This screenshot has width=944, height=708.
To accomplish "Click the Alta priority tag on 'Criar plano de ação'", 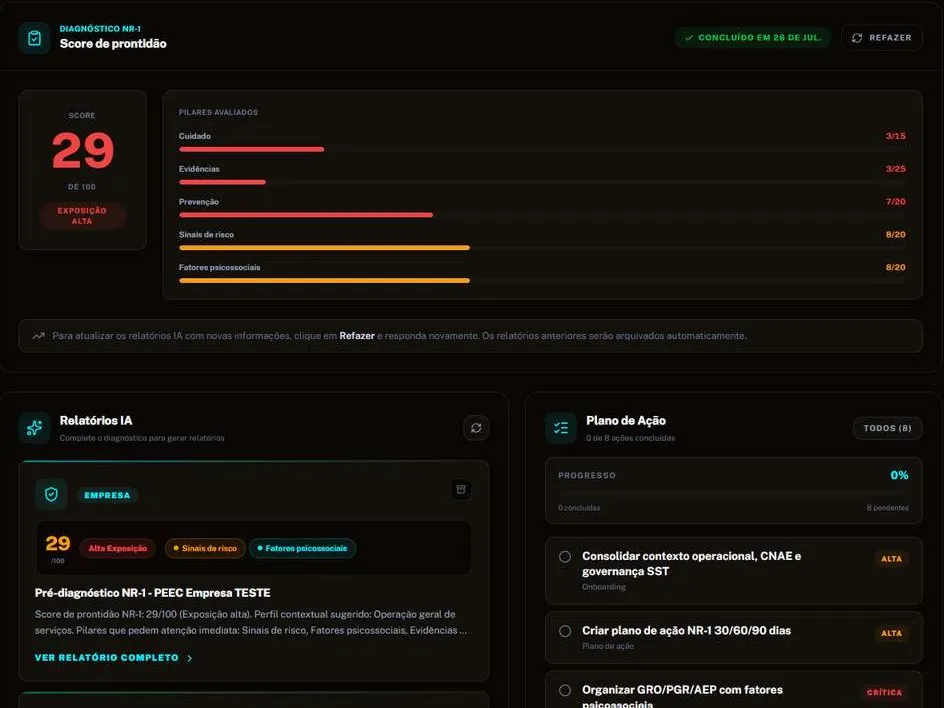I will point(892,633).
